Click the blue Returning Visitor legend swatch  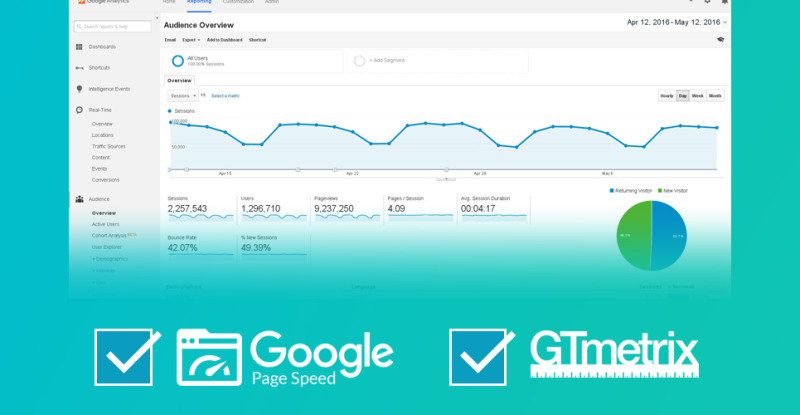612,191
